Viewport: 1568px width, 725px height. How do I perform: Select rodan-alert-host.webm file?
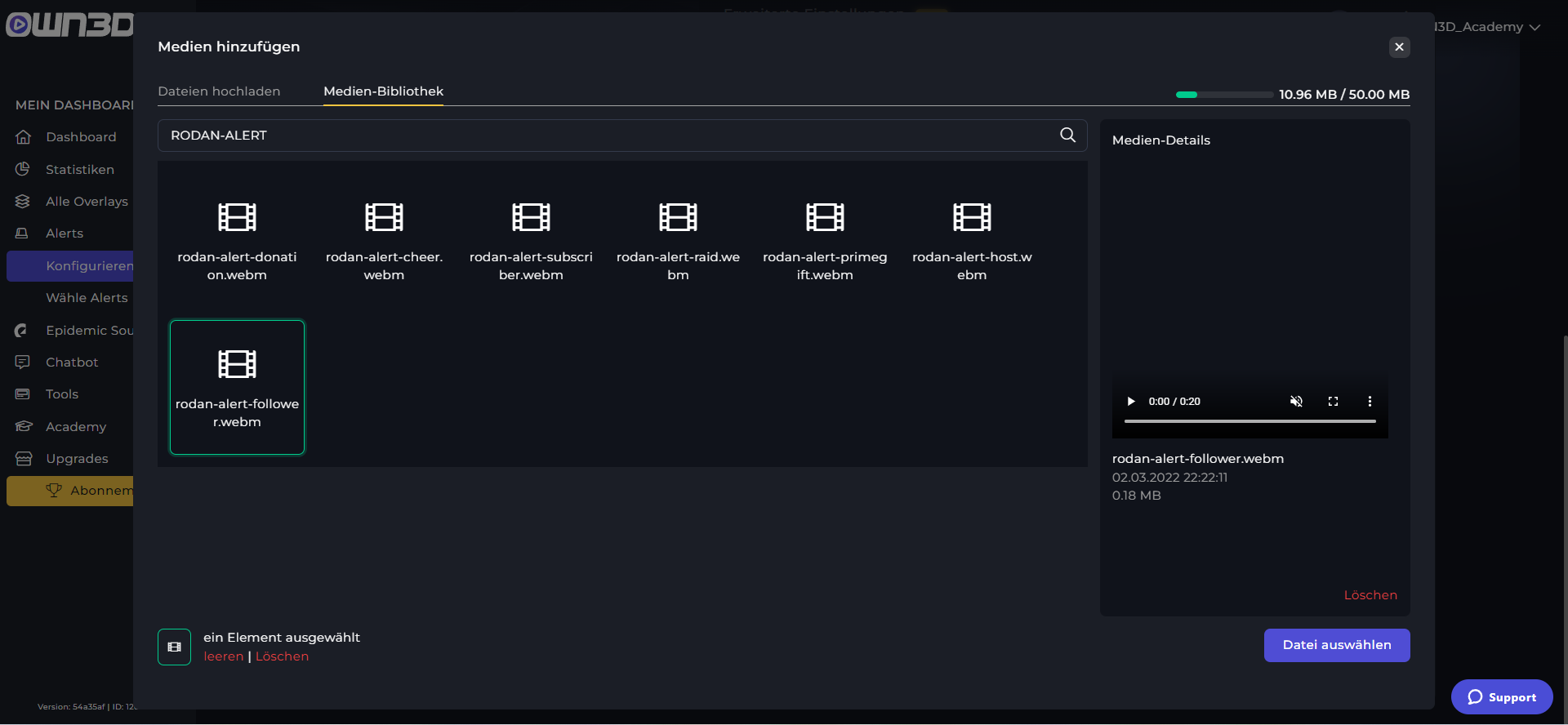[x=972, y=240]
